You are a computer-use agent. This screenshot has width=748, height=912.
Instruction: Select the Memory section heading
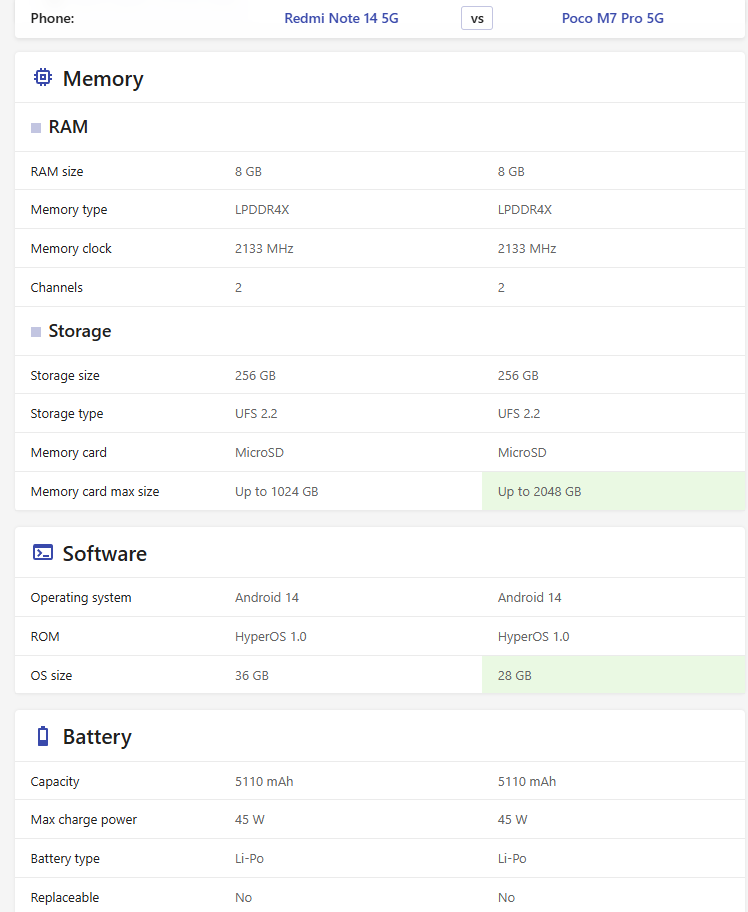pyautogui.click(x=103, y=79)
